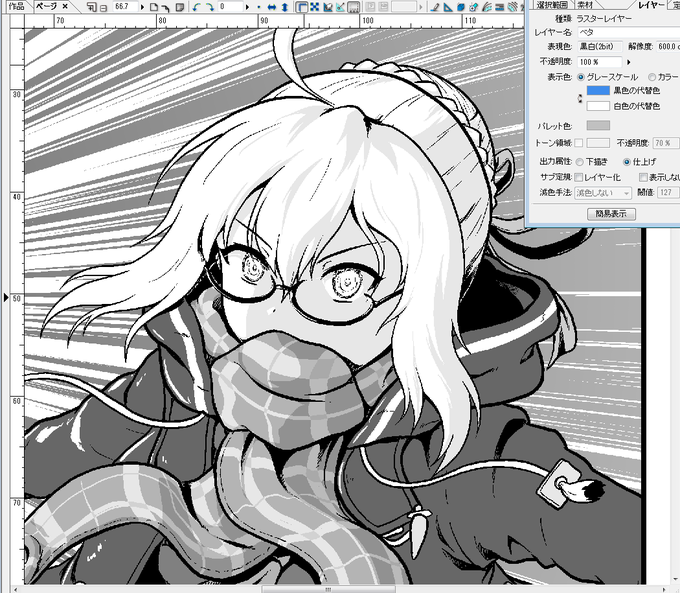This screenshot has height=593, width=680.
Task: Click the 解像度 600.0 field
Action: 668,46
